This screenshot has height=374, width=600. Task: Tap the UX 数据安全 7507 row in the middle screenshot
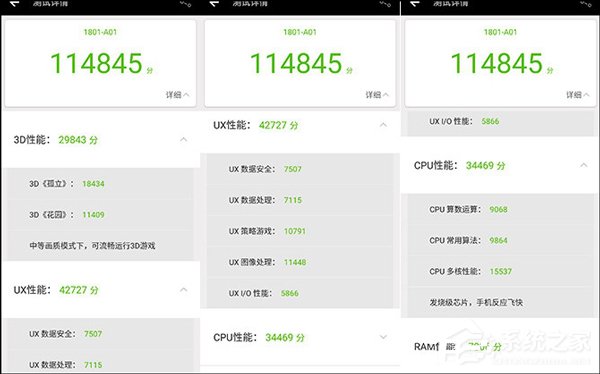300,169
